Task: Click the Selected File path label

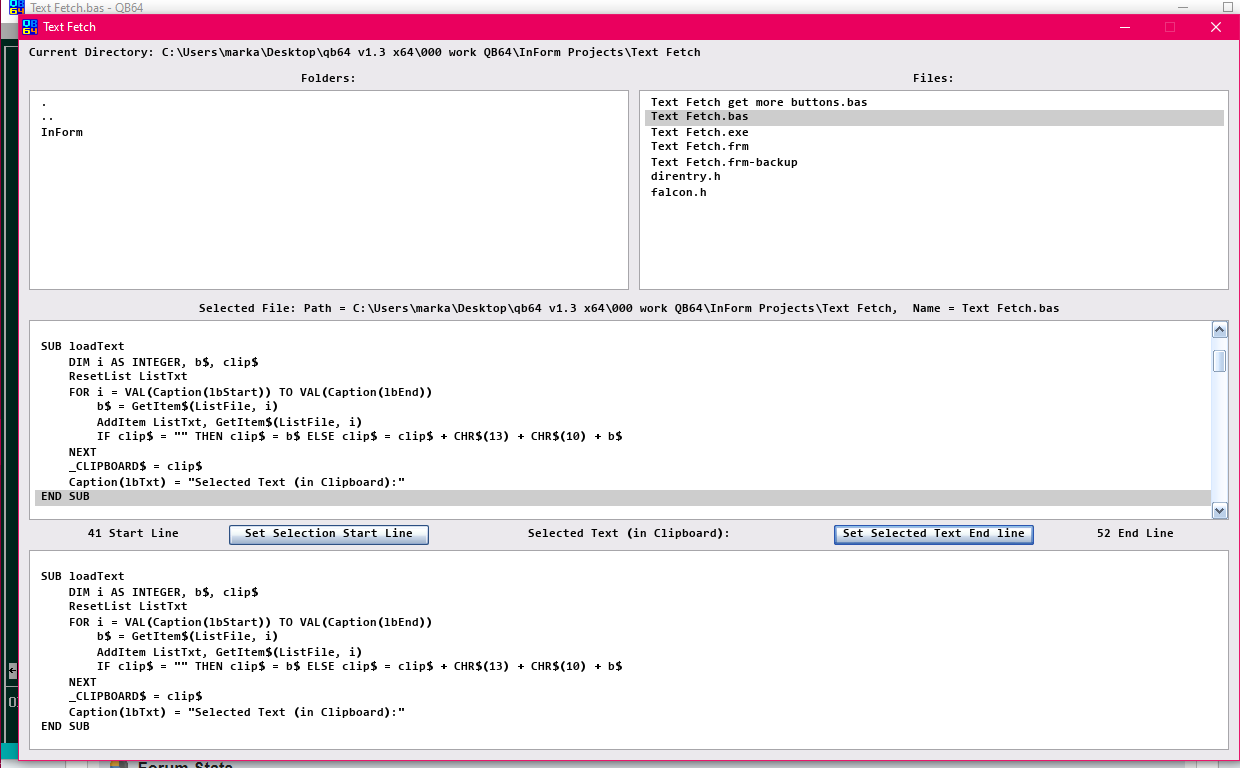Action: pos(629,308)
